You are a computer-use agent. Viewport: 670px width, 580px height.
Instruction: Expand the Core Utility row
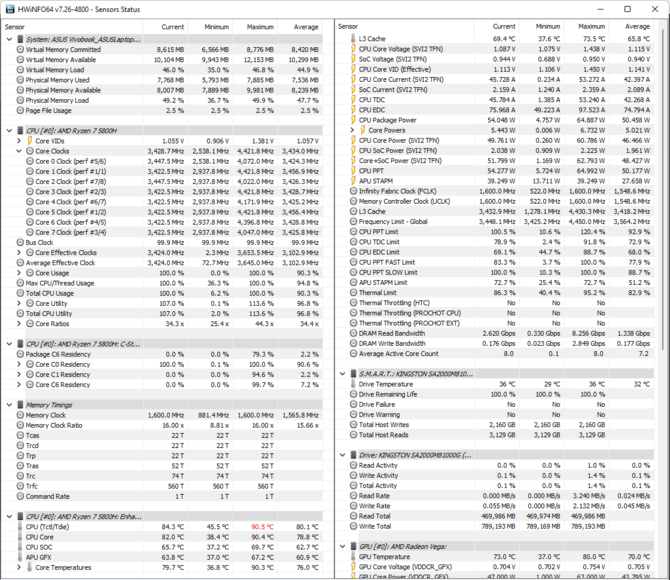click(x=19, y=303)
